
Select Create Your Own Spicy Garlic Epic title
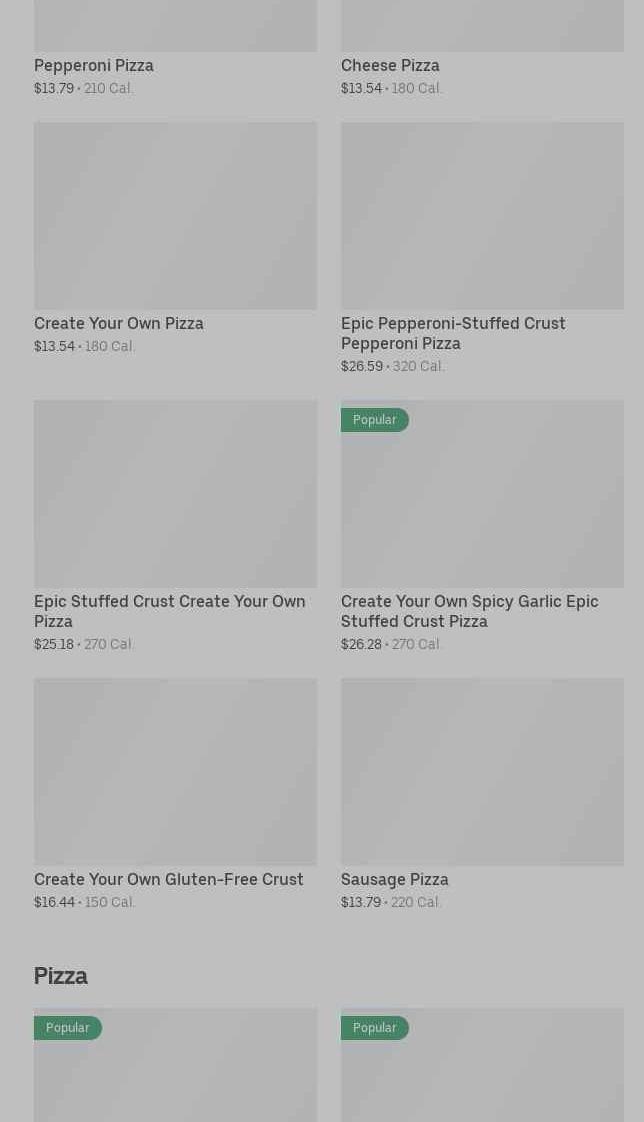tap(470, 611)
